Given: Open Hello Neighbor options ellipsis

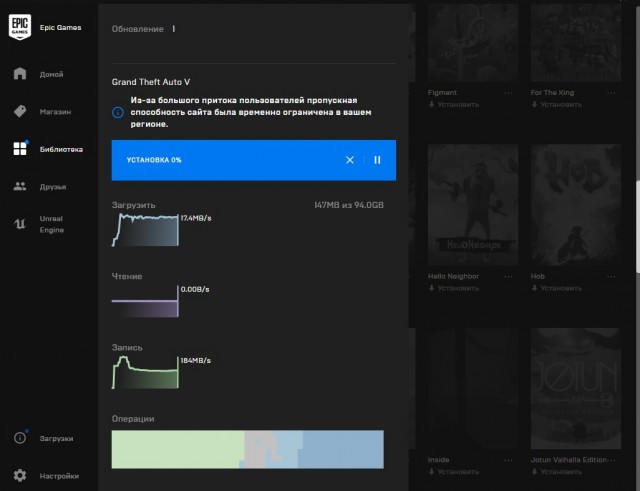Looking at the screenshot, I should (x=508, y=276).
